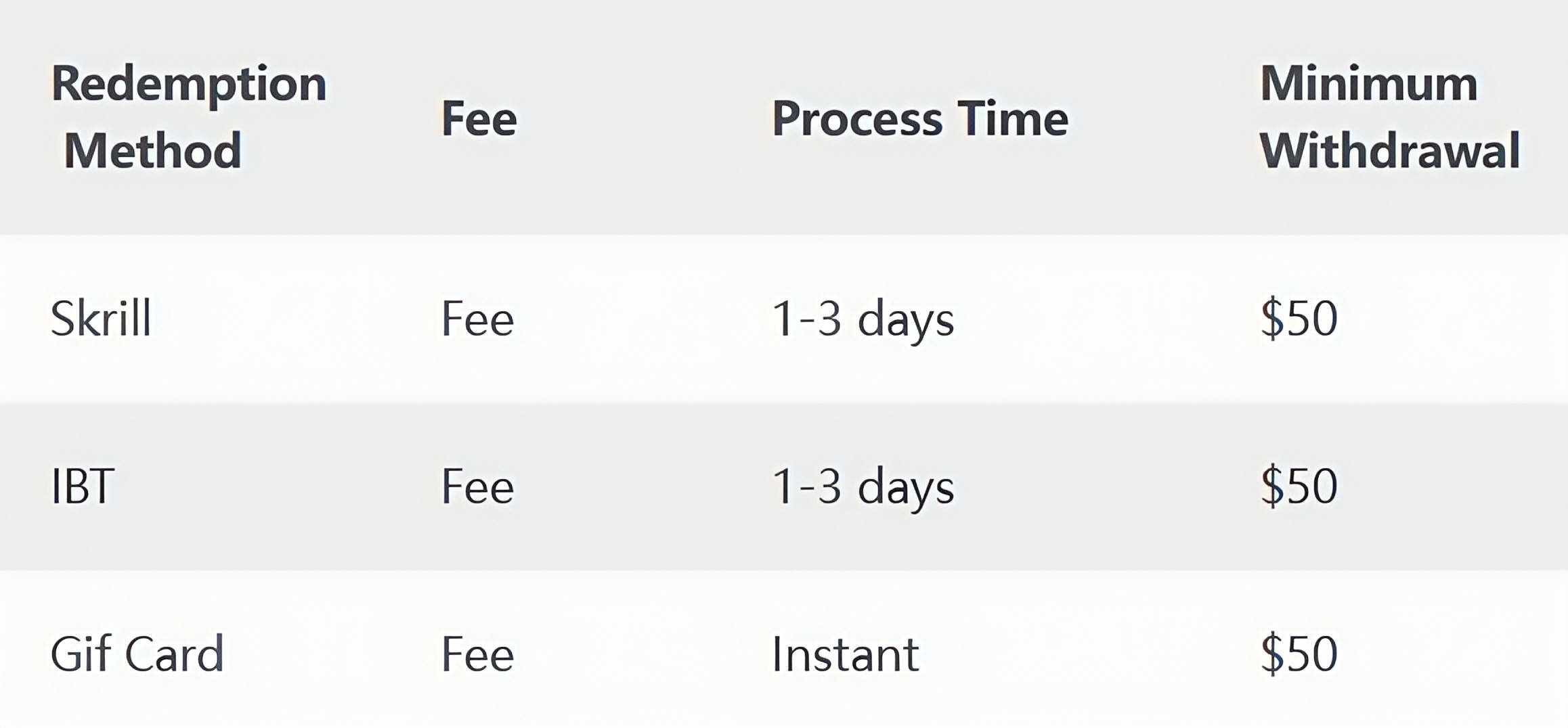The height and width of the screenshot is (728, 1568).
Task: Click the Minimum Withdrawal column header
Action: pos(1390,117)
